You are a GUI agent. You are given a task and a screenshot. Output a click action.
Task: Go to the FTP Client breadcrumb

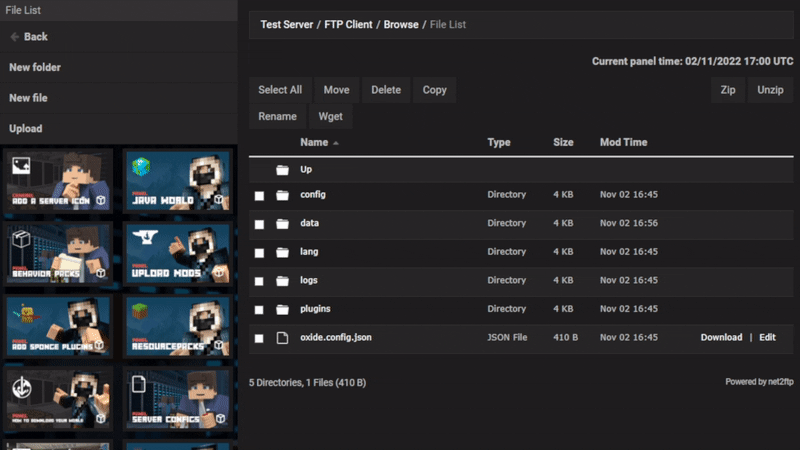349,24
